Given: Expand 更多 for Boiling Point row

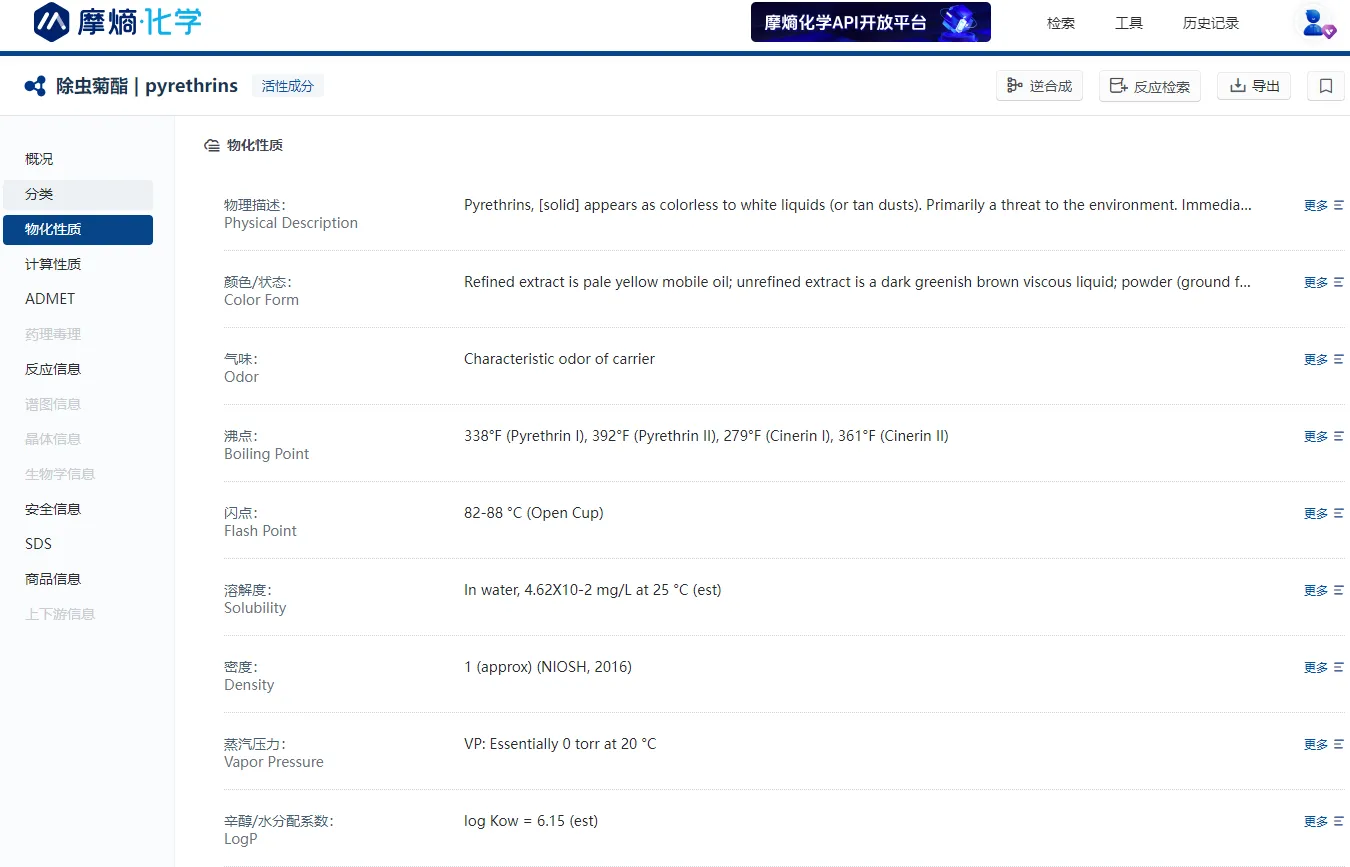Looking at the screenshot, I should point(1316,436).
